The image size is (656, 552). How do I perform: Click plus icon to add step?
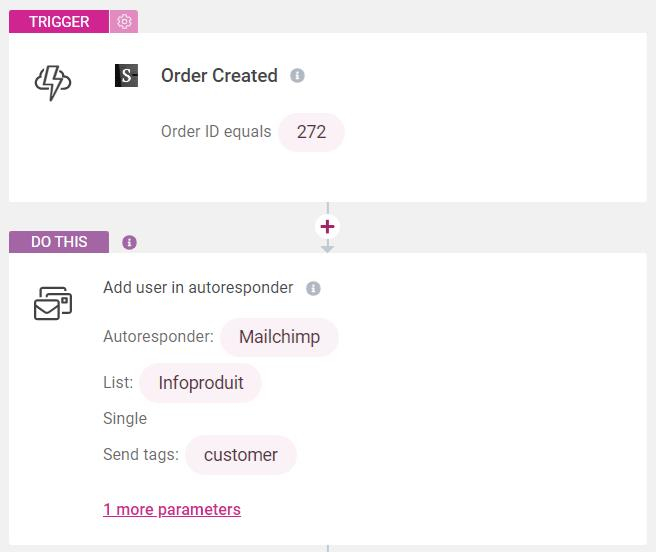coord(327,227)
